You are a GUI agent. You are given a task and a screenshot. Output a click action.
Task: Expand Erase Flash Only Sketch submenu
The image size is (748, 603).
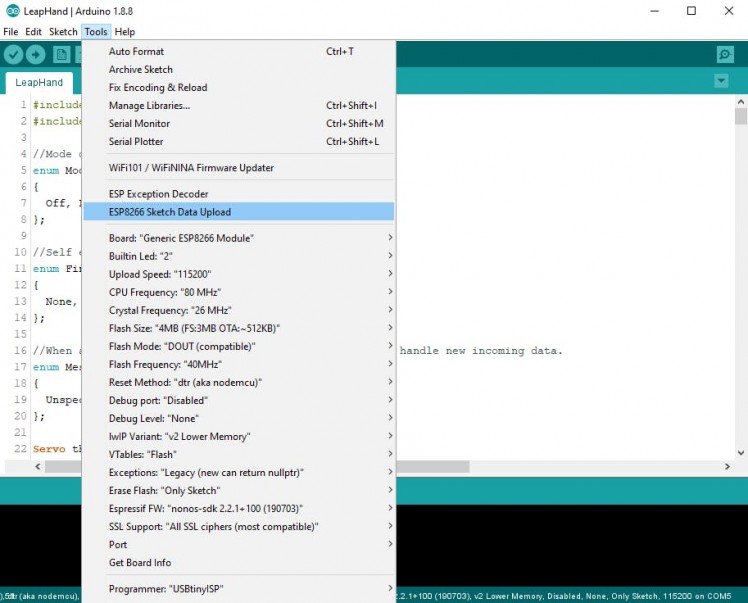pos(239,491)
